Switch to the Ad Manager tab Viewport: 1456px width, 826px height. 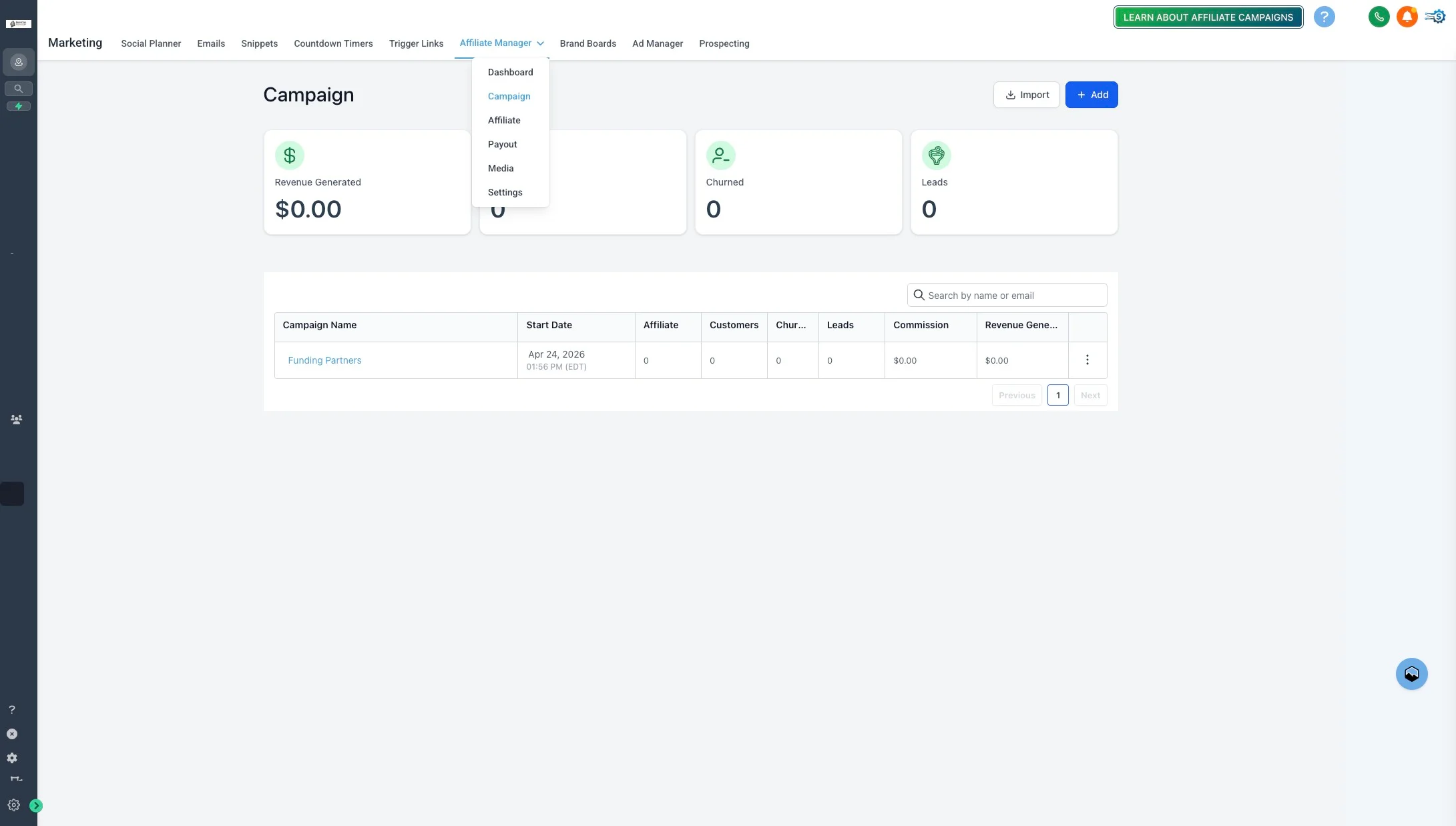point(658,43)
